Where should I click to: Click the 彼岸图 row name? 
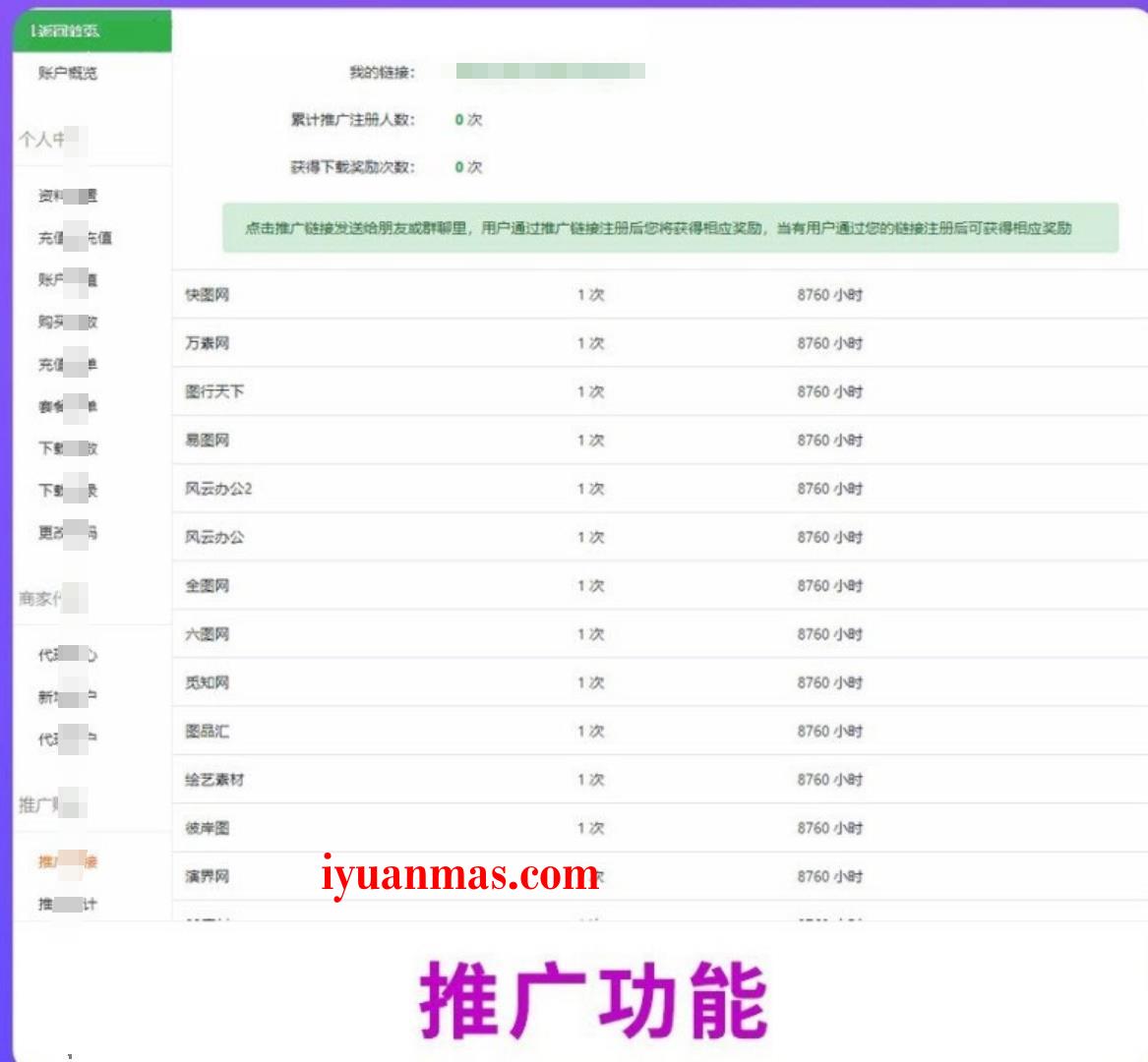tap(208, 828)
